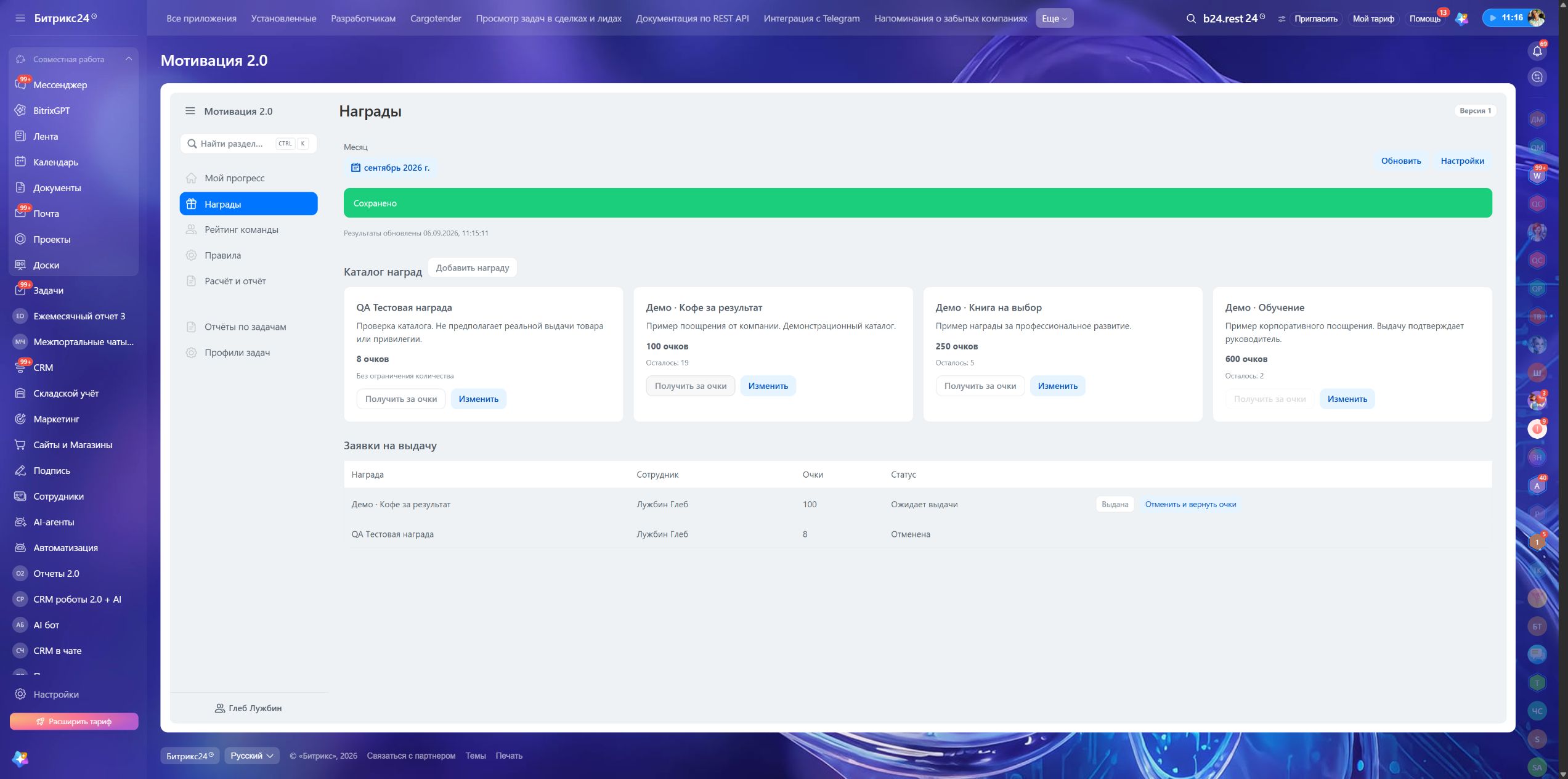Viewport: 1568px width, 779px height.
Task: Click the colorful Copilot icon in top bar
Action: point(1461,18)
